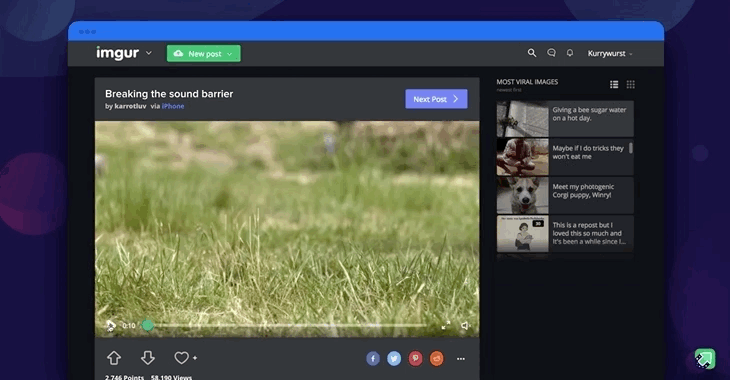Expand the imgur logo dropdown arrow
This screenshot has height=380, width=730.
coord(149,53)
